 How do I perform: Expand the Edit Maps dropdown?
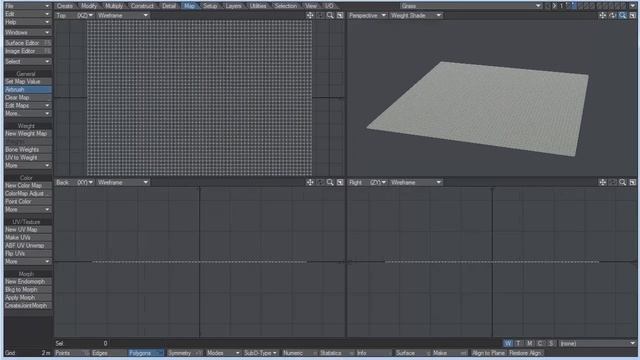28,106
